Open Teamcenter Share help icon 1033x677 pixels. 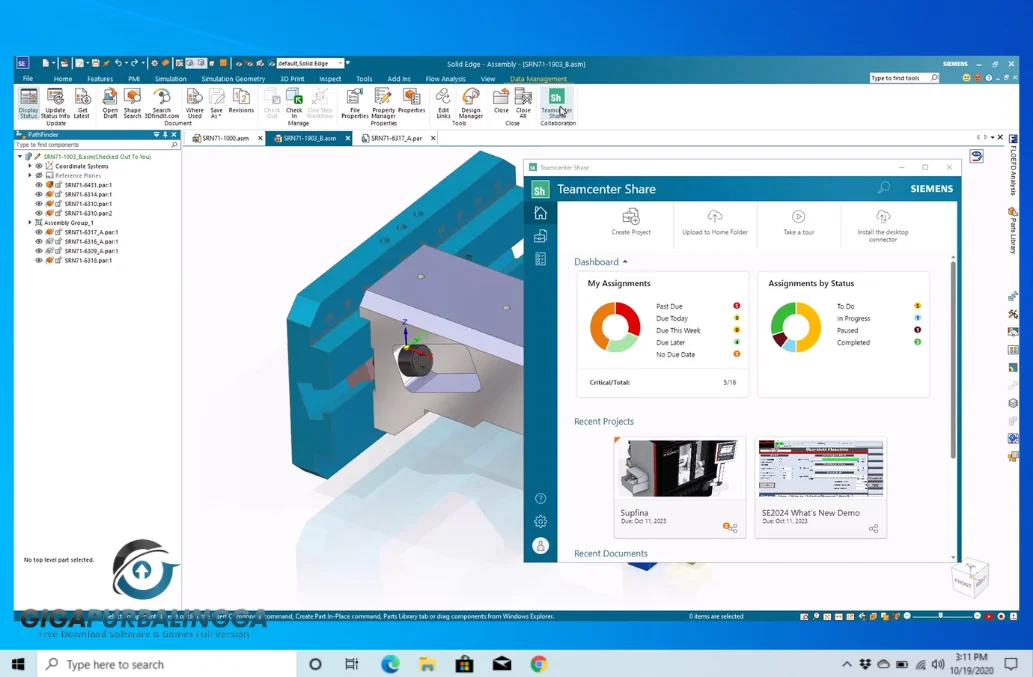click(540, 499)
